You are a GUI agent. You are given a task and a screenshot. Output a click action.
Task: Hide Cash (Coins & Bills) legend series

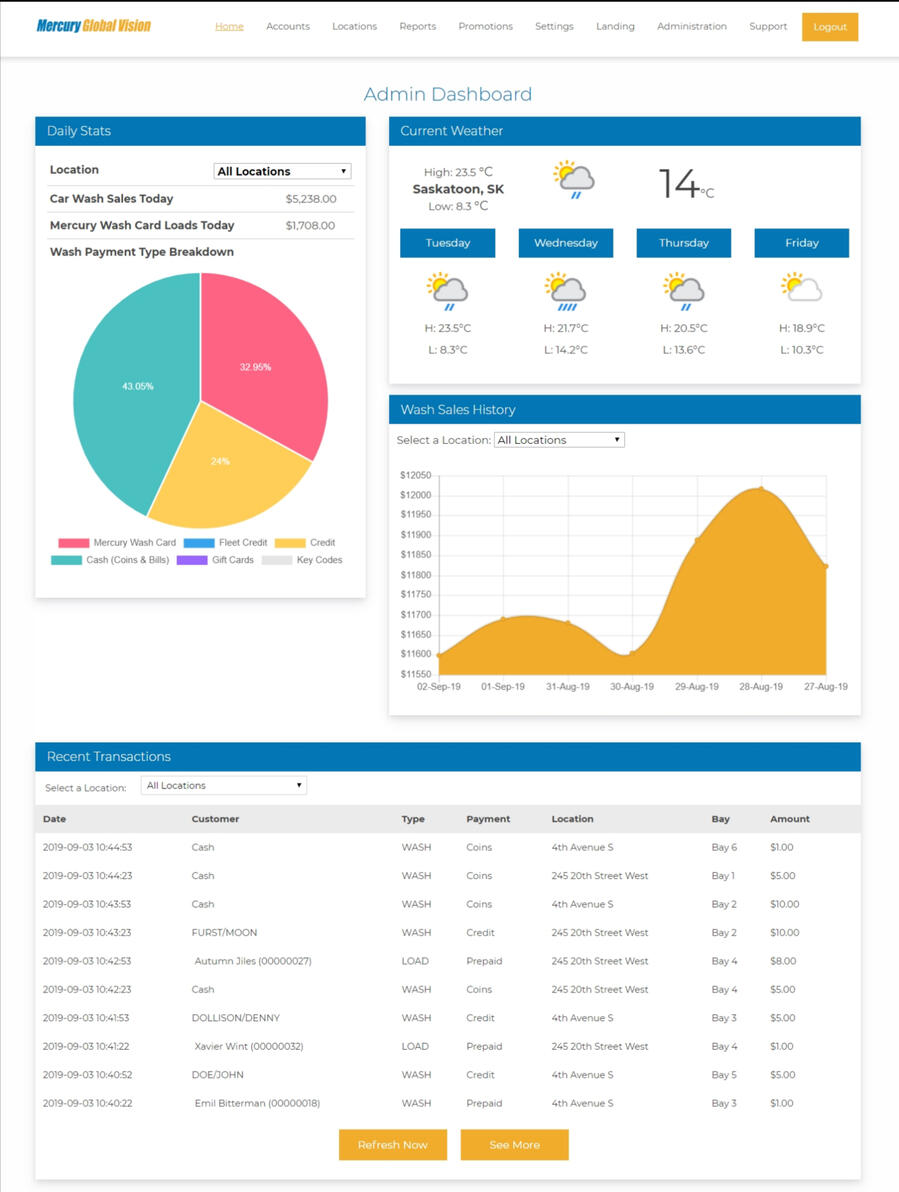tap(110, 560)
